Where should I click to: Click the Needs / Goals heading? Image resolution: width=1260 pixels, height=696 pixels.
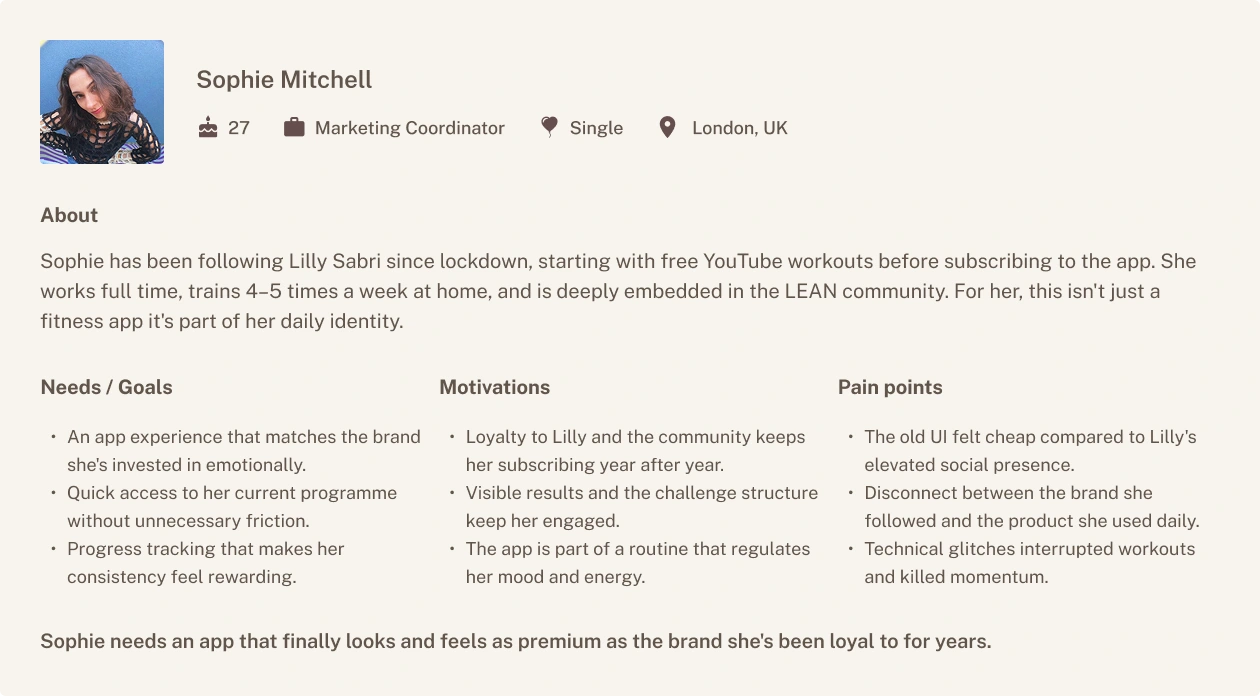pyautogui.click(x=106, y=387)
